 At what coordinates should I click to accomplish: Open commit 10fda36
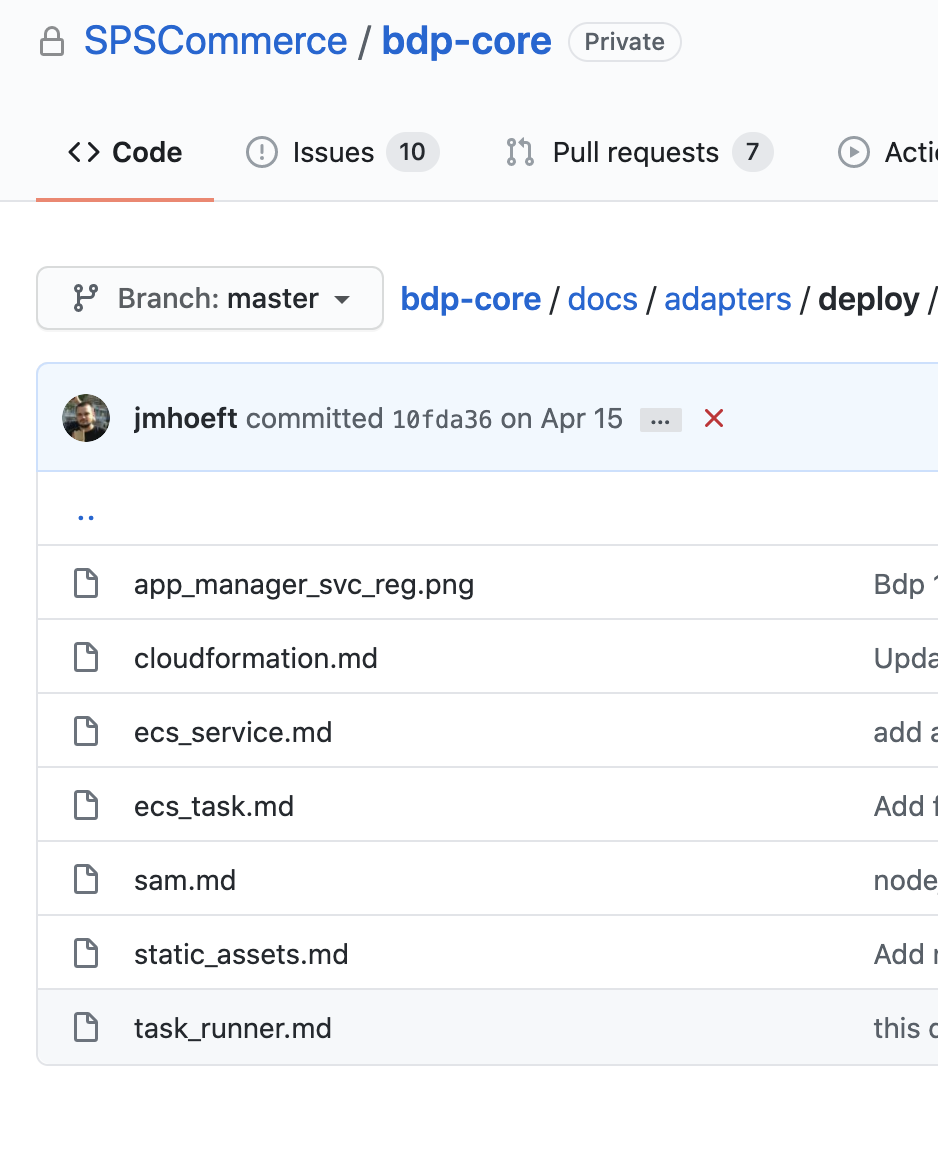pyautogui.click(x=442, y=419)
